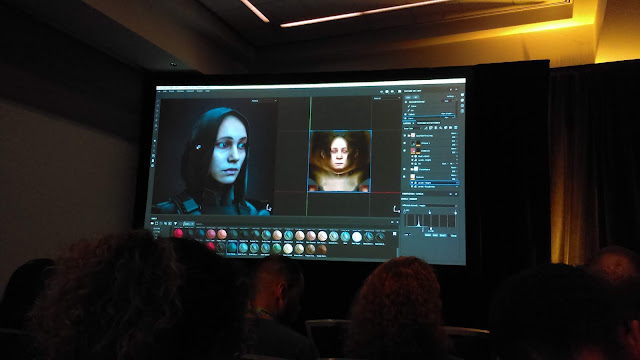Image resolution: width=640 pixels, height=360 pixels.
Task: Open blend mode dropdown of the top folder layer
Action: point(454,133)
